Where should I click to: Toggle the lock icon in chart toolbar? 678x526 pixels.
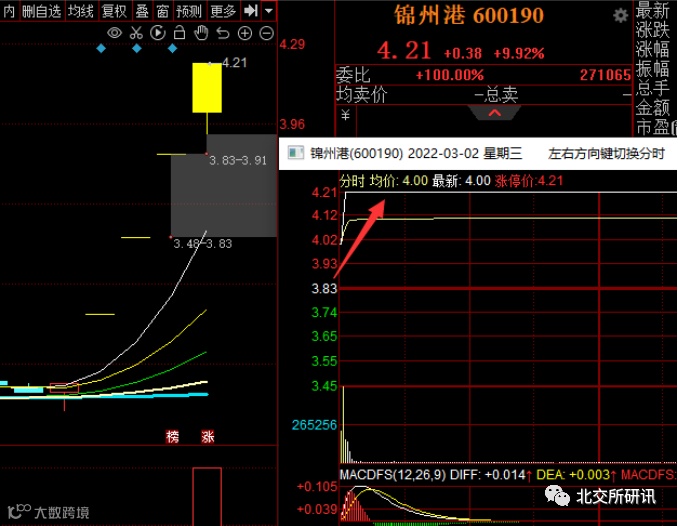[179, 33]
